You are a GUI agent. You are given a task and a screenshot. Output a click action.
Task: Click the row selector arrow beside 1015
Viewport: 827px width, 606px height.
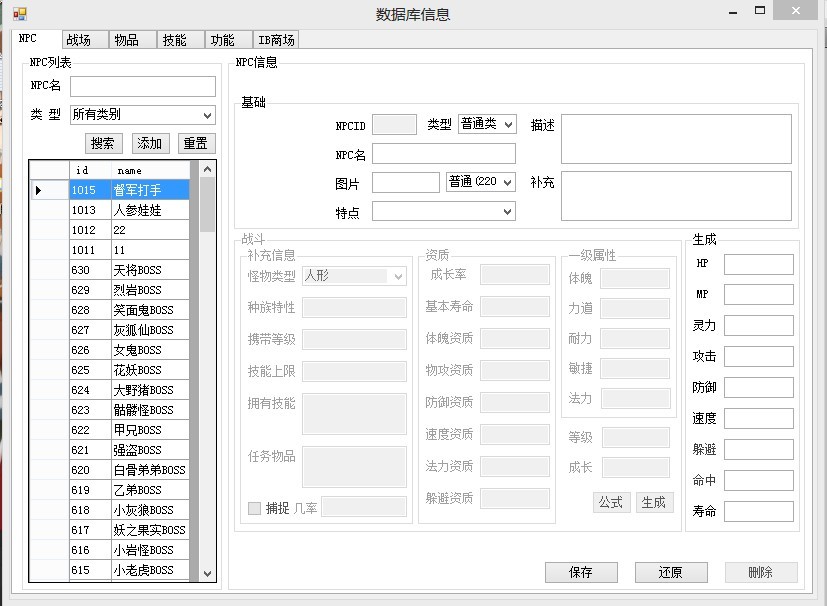pyautogui.click(x=38, y=190)
